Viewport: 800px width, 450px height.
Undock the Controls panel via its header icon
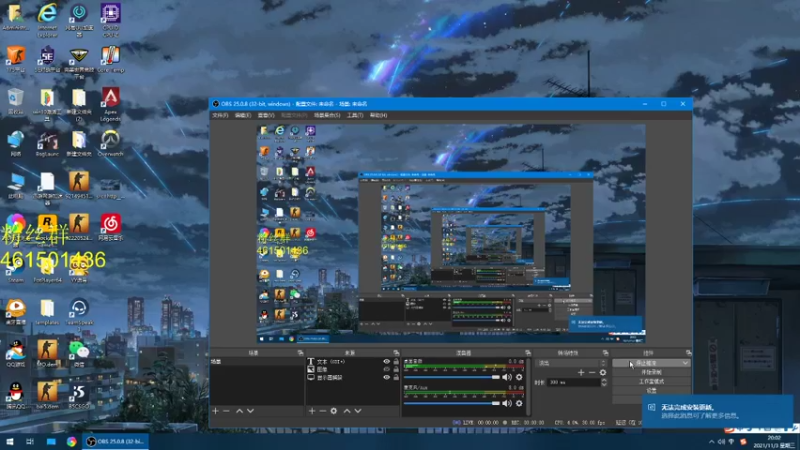[688, 353]
